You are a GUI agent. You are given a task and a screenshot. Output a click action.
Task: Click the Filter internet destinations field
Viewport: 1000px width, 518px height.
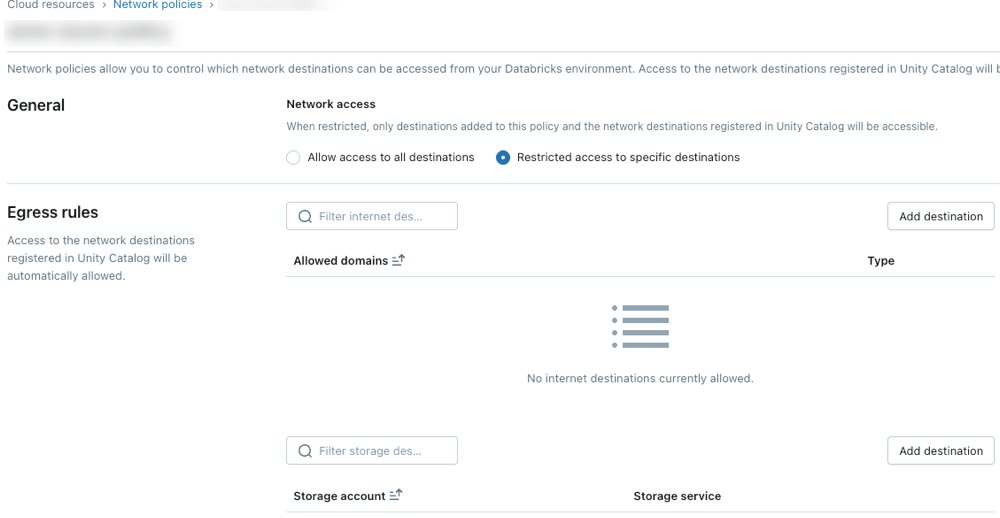[x=380, y=216]
